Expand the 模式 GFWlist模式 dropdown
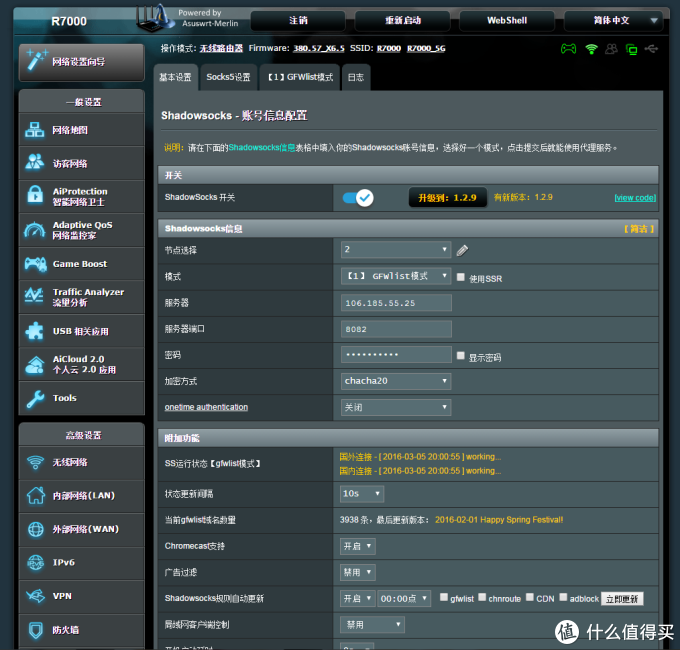 (395, 276)
